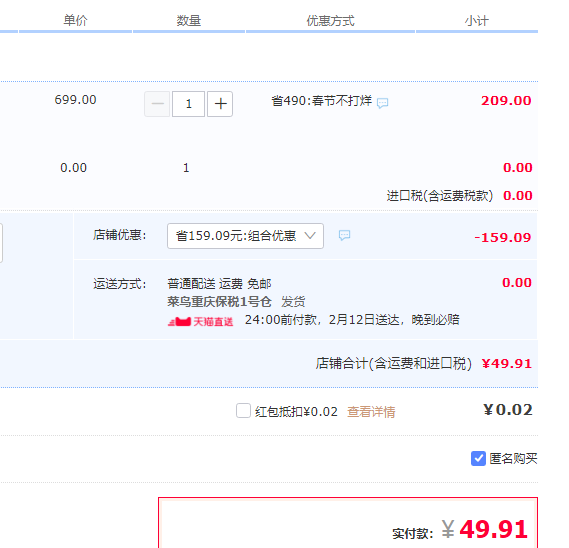This screenshot has width=569, height=548.
Task: Open the 省159.09元:组合优惠 dropdown
Action: click(245, 236)
